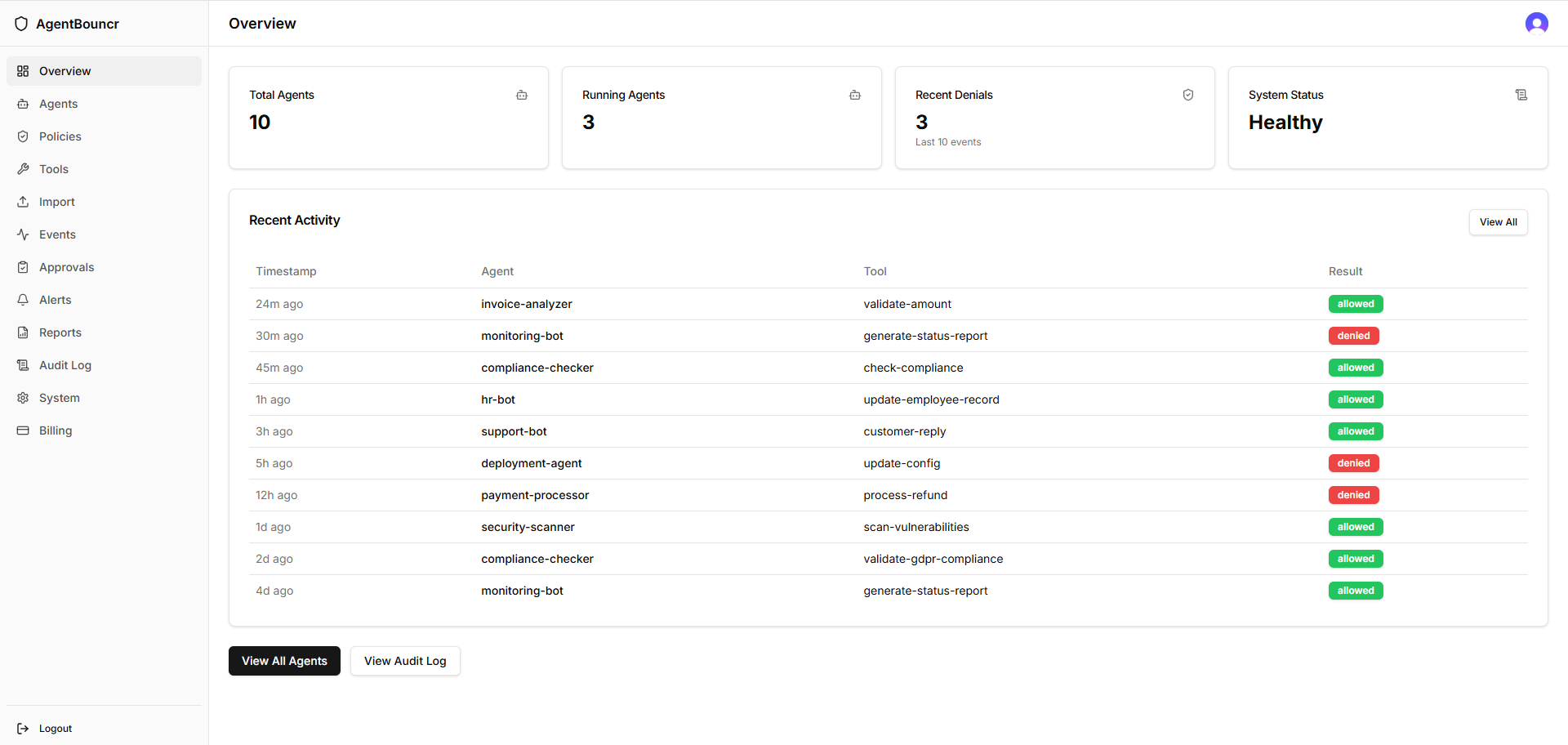Click the Reports document icon
The width and height of the screenshot is (1568, 745).
point(23,332)
